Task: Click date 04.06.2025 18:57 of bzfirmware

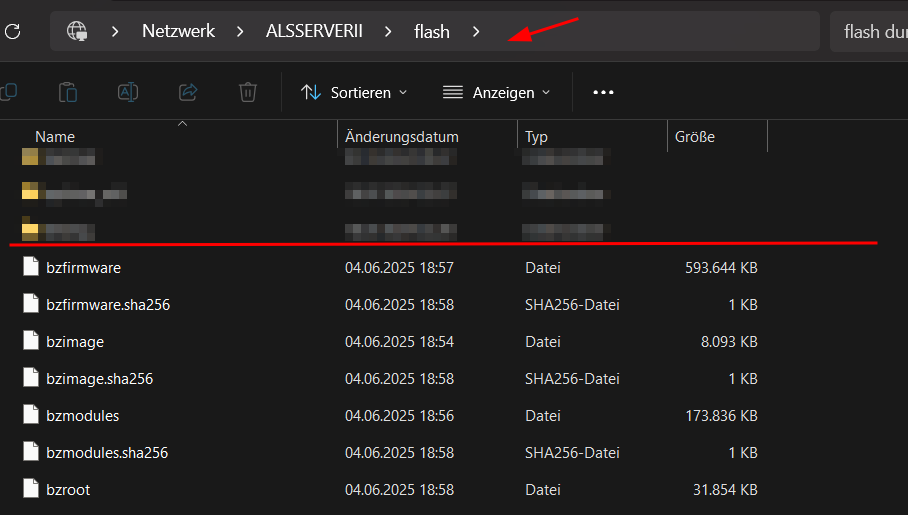Action: [400, 268]
